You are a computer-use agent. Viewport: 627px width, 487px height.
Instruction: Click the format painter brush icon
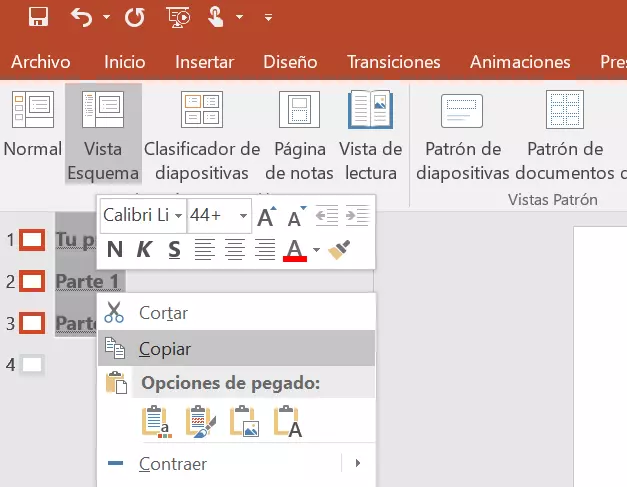tap(340, 249)
